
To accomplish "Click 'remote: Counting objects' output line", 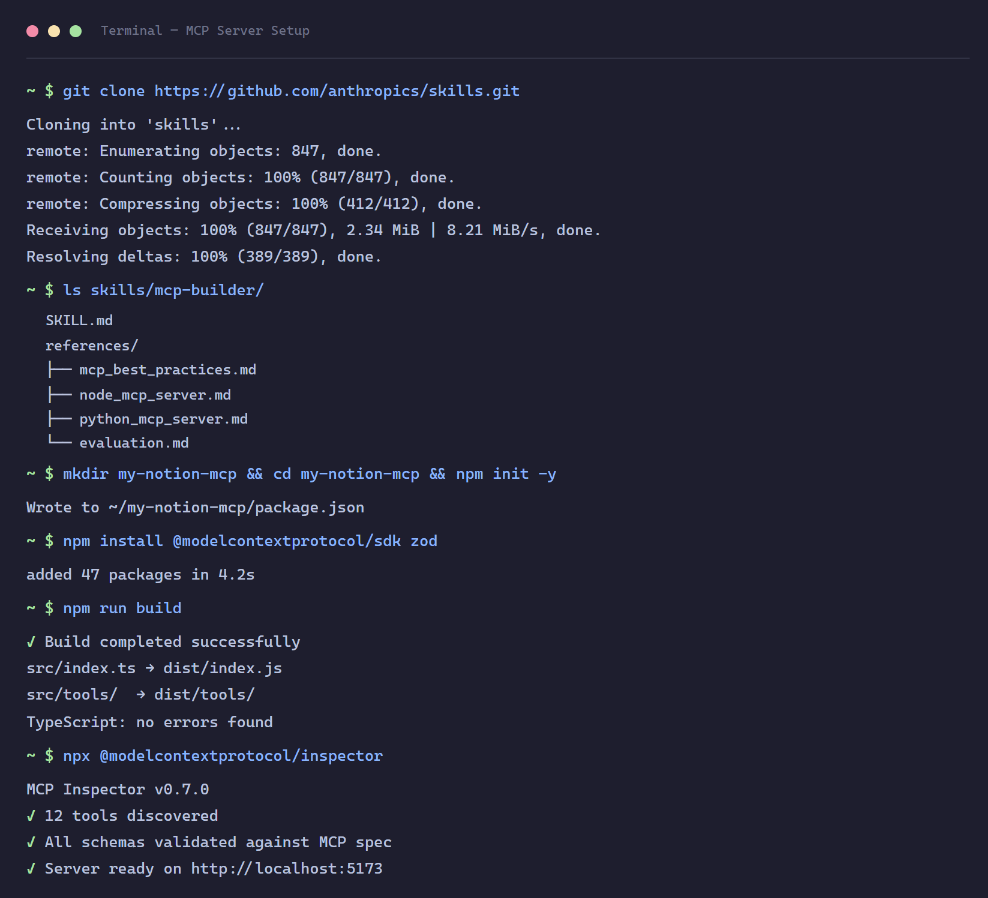I will [240, 178].
